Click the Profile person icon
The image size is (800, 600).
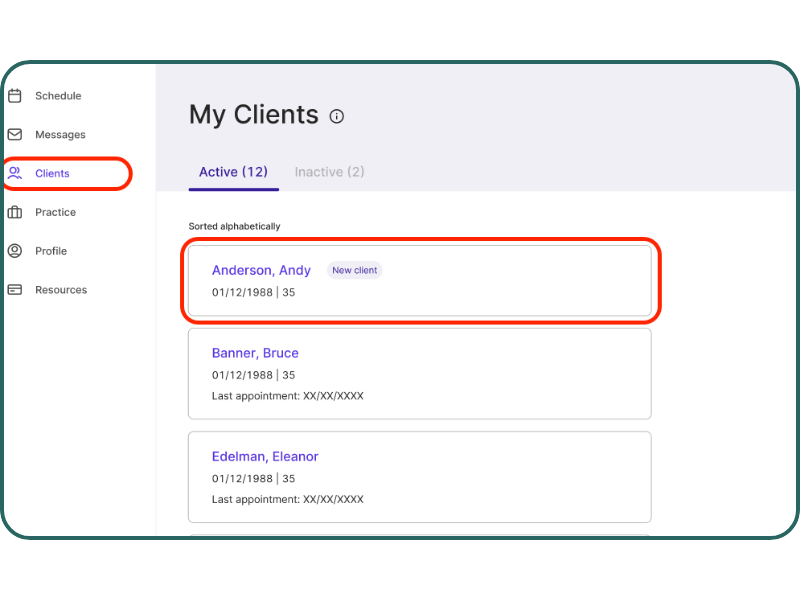[x=15, y=251]
